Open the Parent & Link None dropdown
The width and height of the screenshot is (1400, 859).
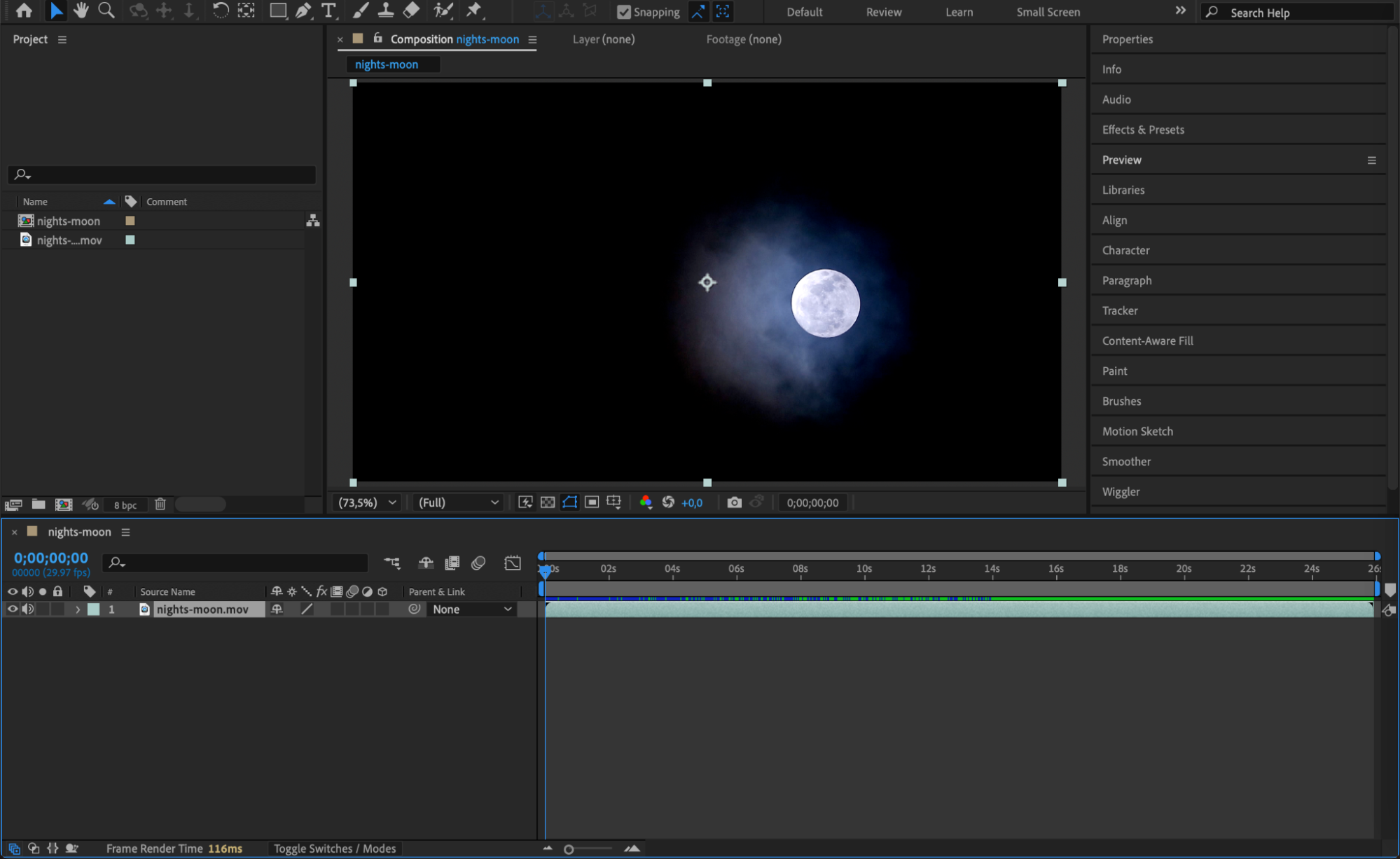472,609
